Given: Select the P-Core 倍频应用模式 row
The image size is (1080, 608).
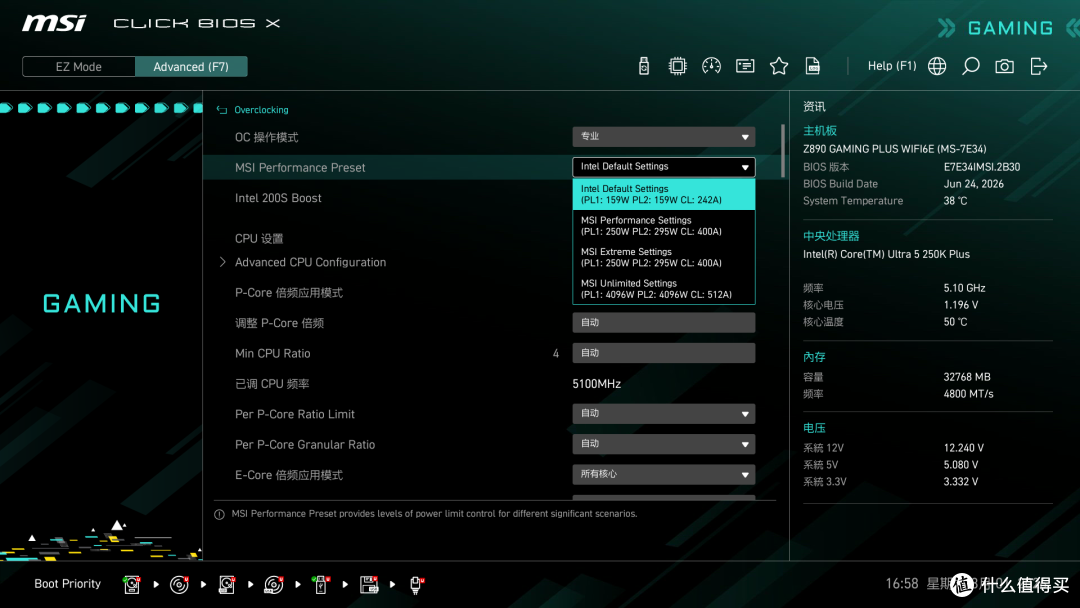Looking at the screenshot, I should pos(289,293).
